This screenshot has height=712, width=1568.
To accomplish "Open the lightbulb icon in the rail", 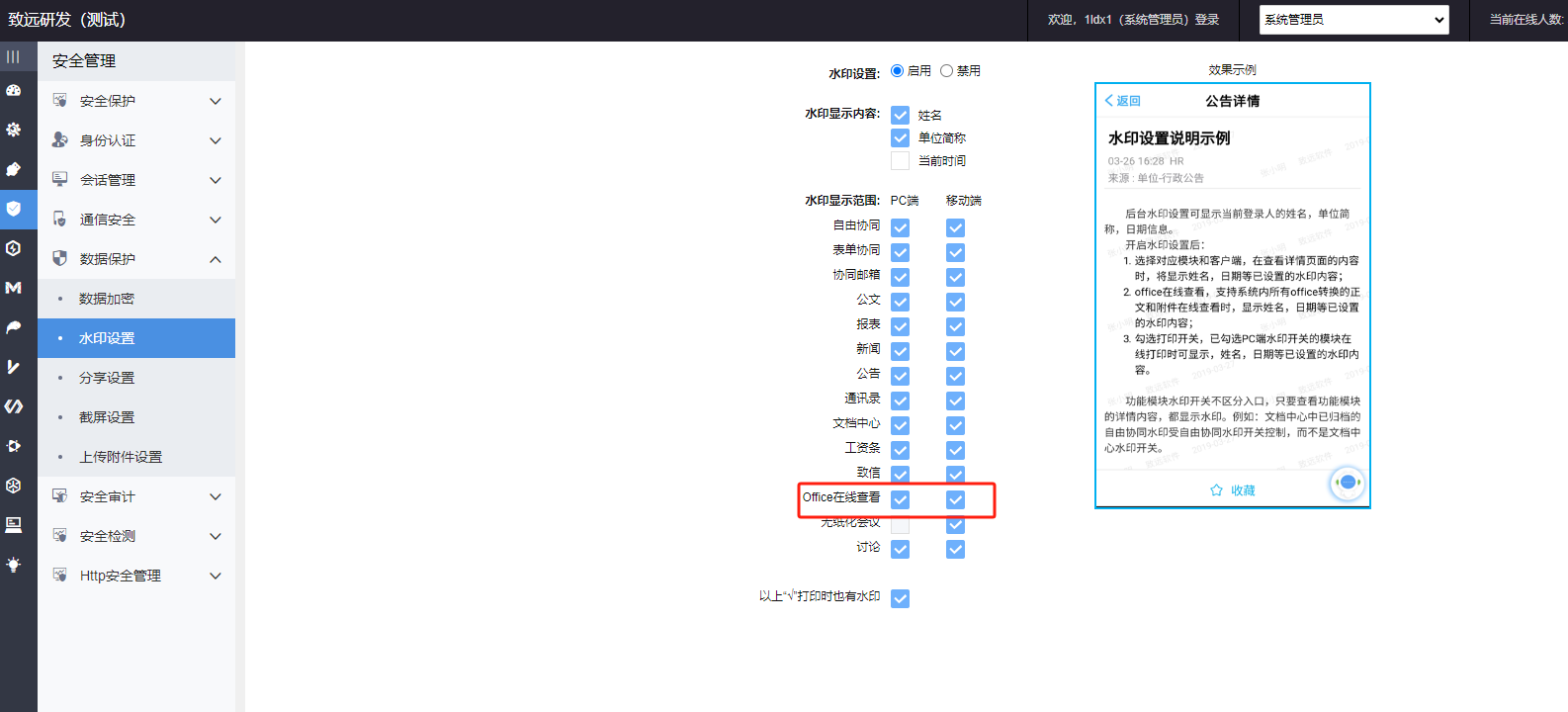I will pos(13,565).
